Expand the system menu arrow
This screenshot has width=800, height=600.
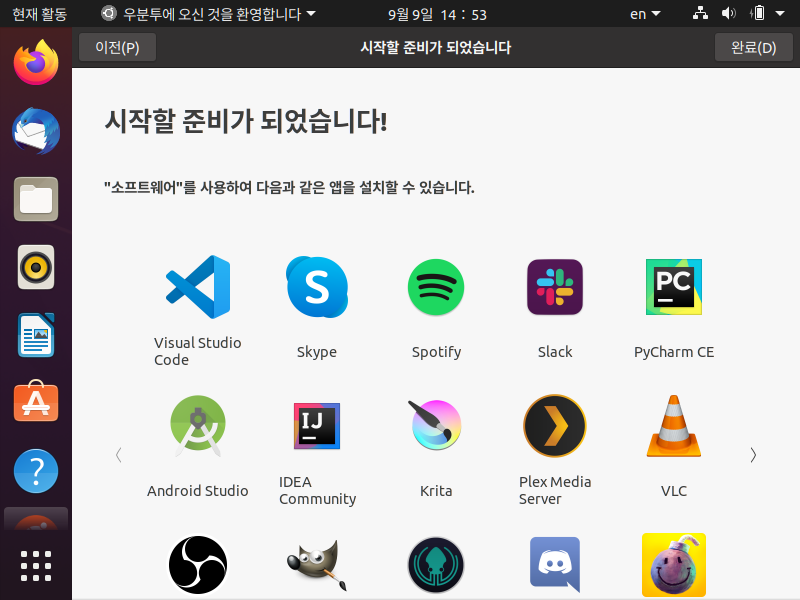pos(780,14)
